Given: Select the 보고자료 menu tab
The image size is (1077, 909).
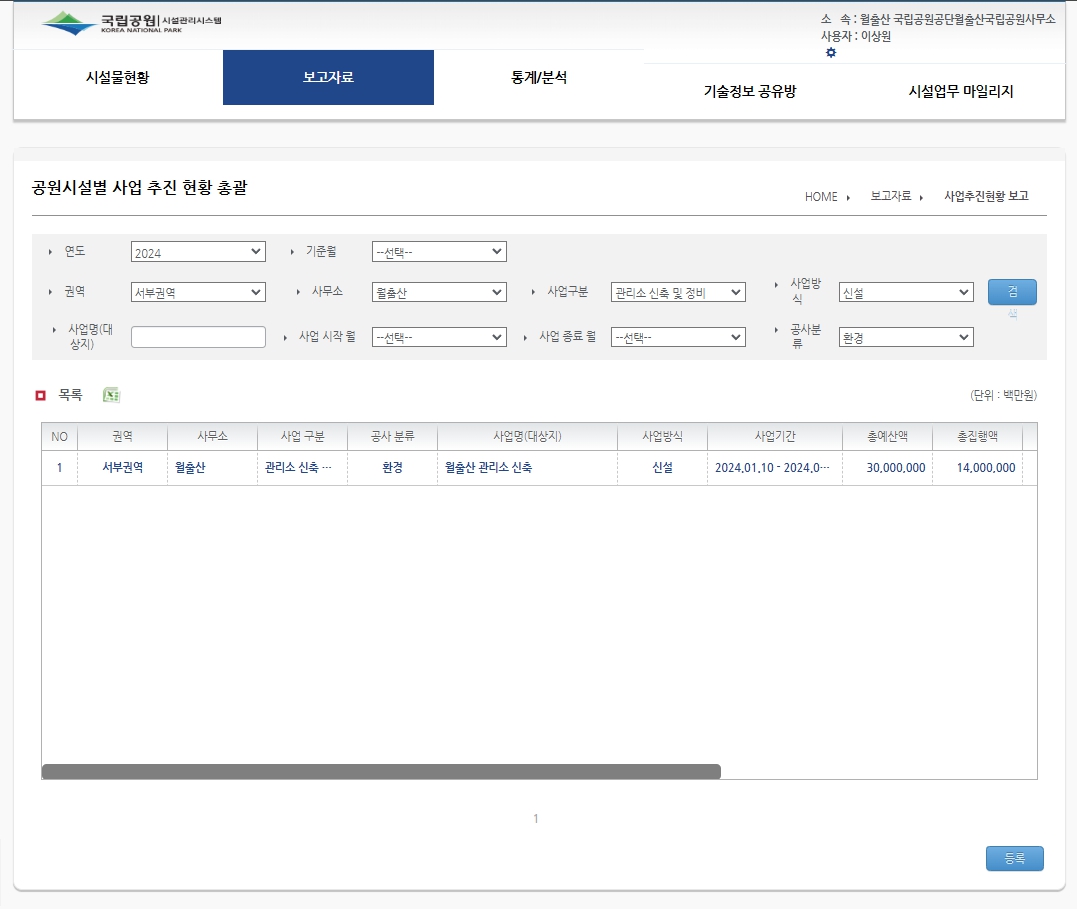Looking at the screenshot, I should pos(328,78).
